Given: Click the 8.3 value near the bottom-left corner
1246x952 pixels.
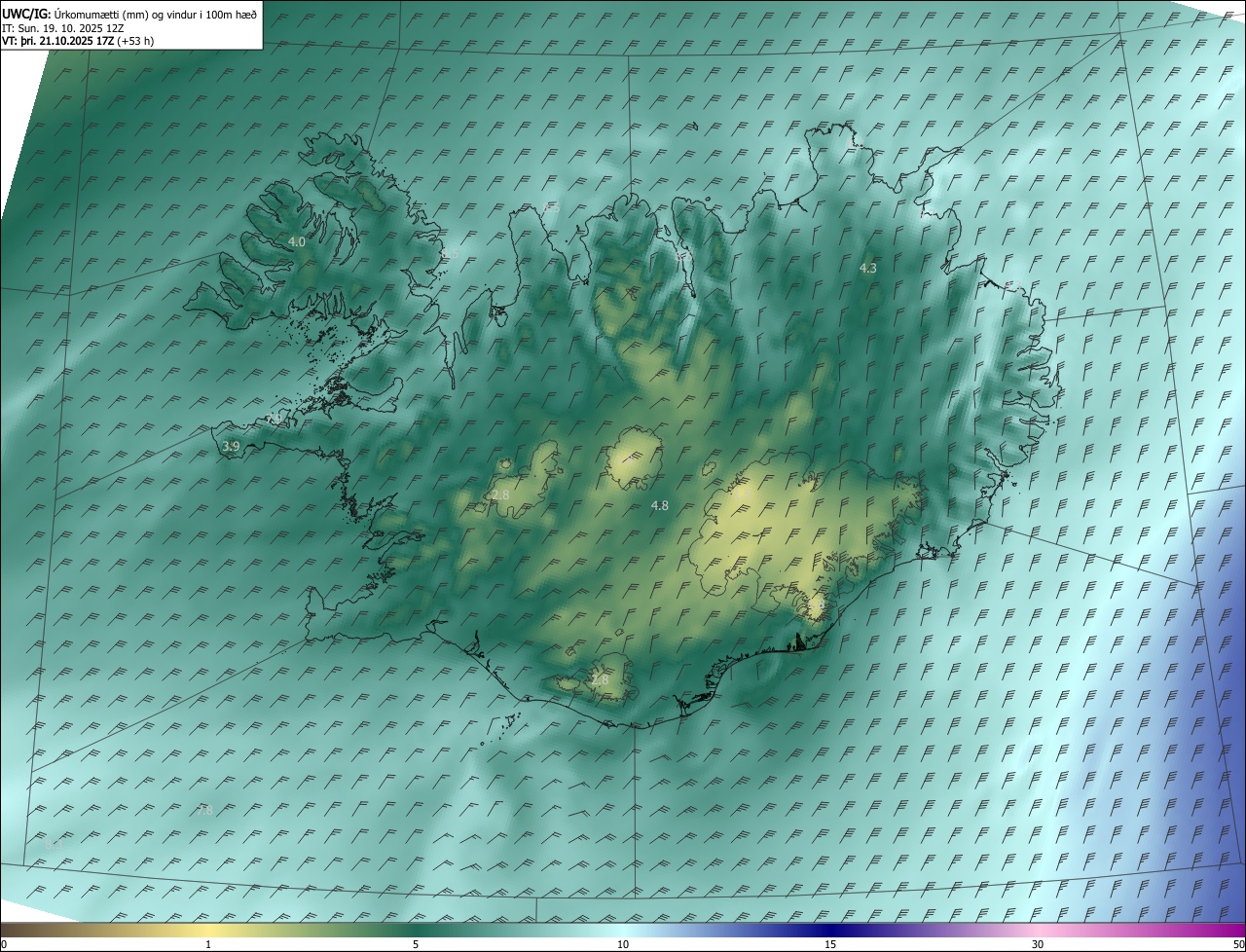Looking at the screenshot, I should click(54, 845).
